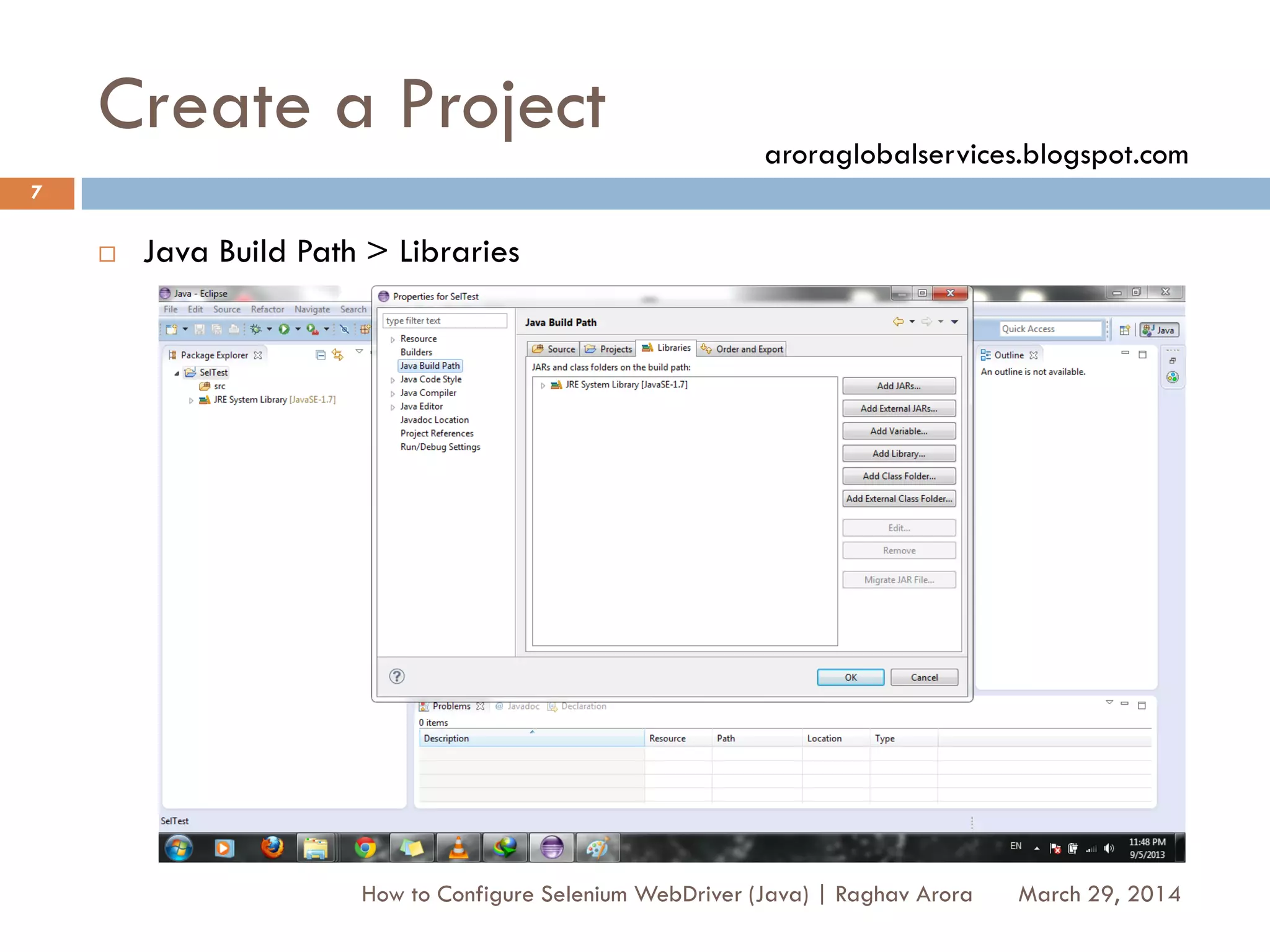Click the Run Last Tool (external tools) icon

pyautogui.click(x=313, y=329)
